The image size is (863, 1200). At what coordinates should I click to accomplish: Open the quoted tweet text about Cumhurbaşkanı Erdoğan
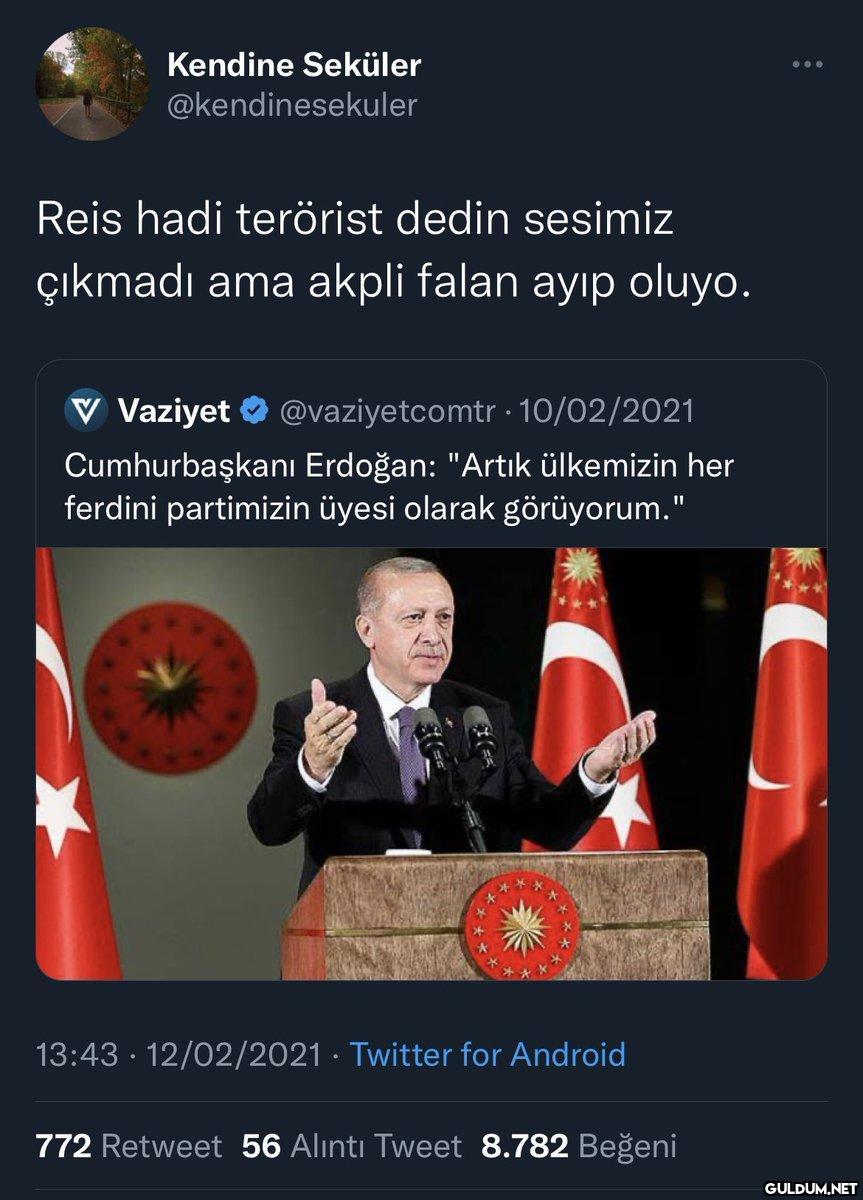(x=400, y=487)
